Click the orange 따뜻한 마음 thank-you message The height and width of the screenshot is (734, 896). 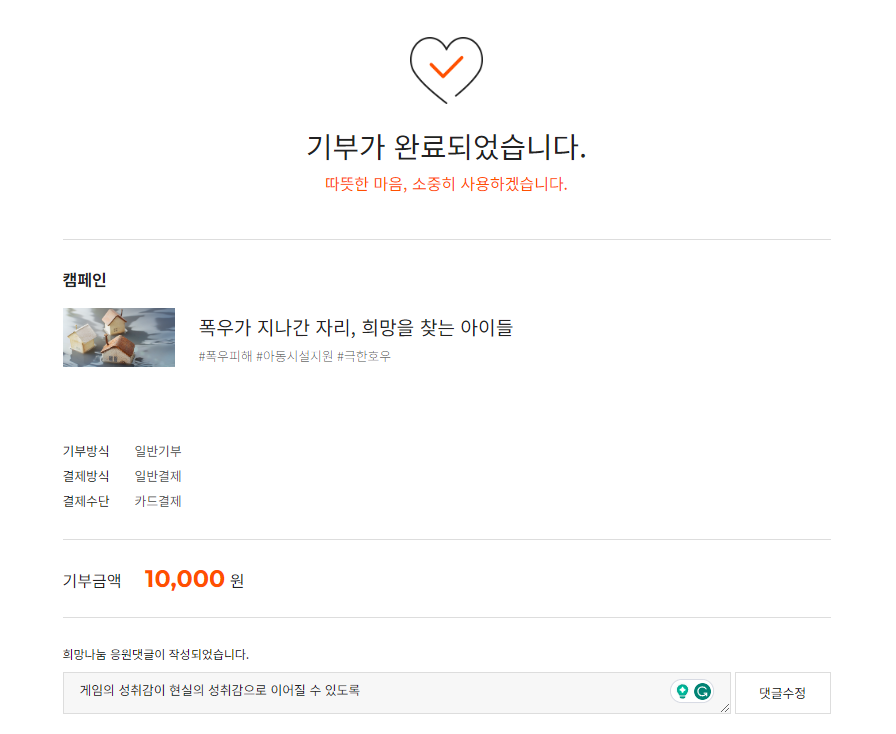tap(446, 185)
